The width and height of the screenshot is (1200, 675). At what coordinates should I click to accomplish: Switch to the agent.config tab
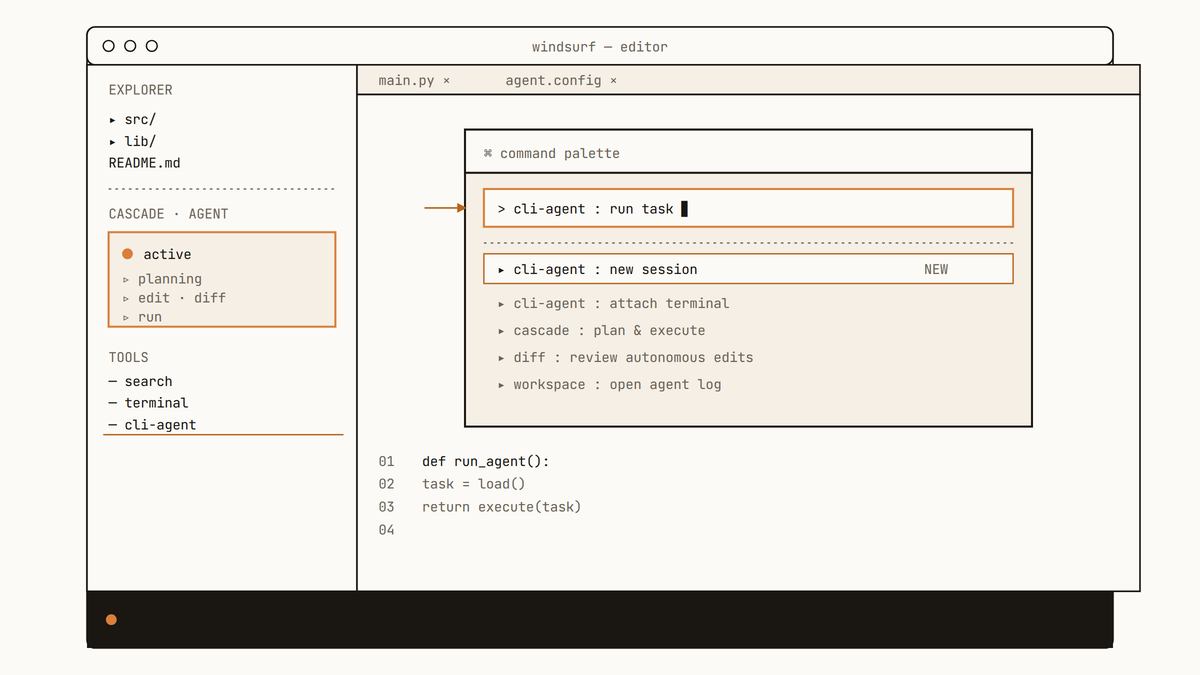553,80
